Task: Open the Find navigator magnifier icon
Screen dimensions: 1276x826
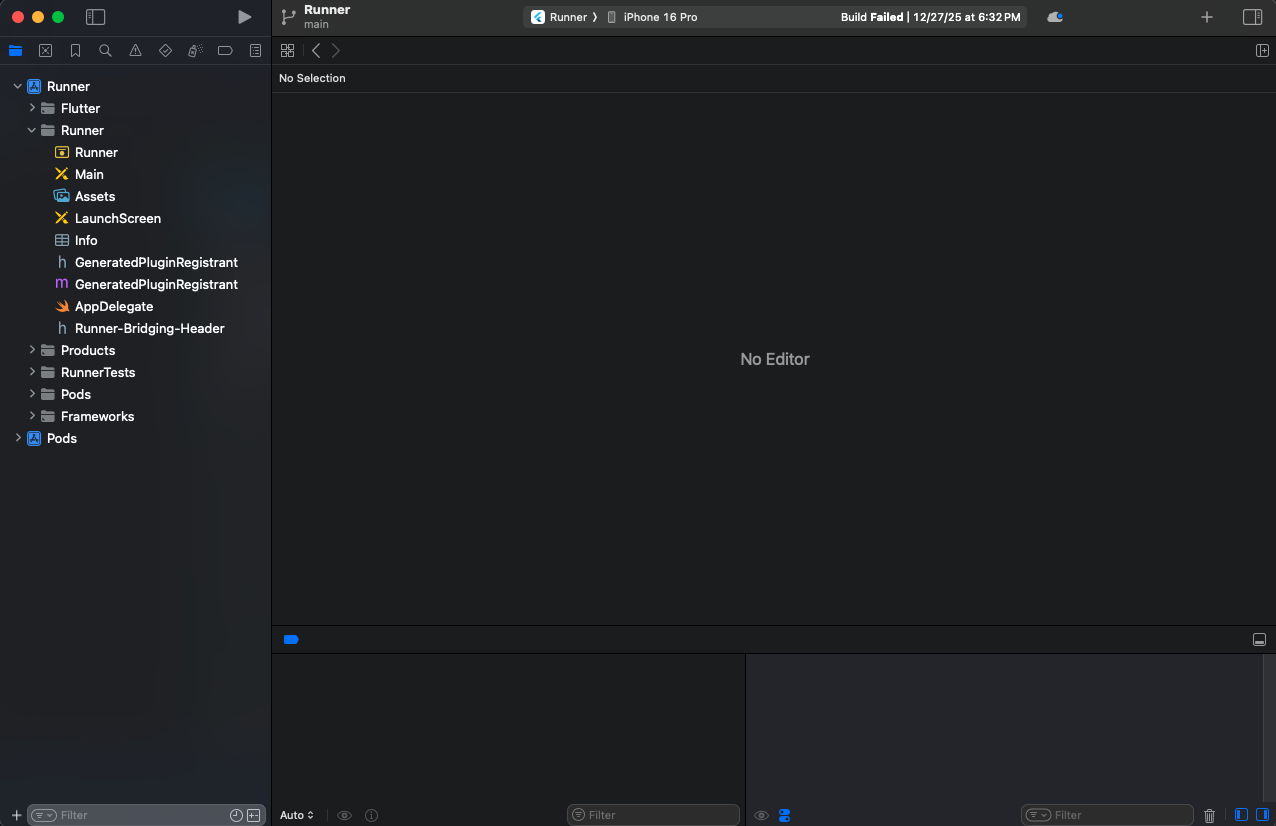Action: coord(105,50)
